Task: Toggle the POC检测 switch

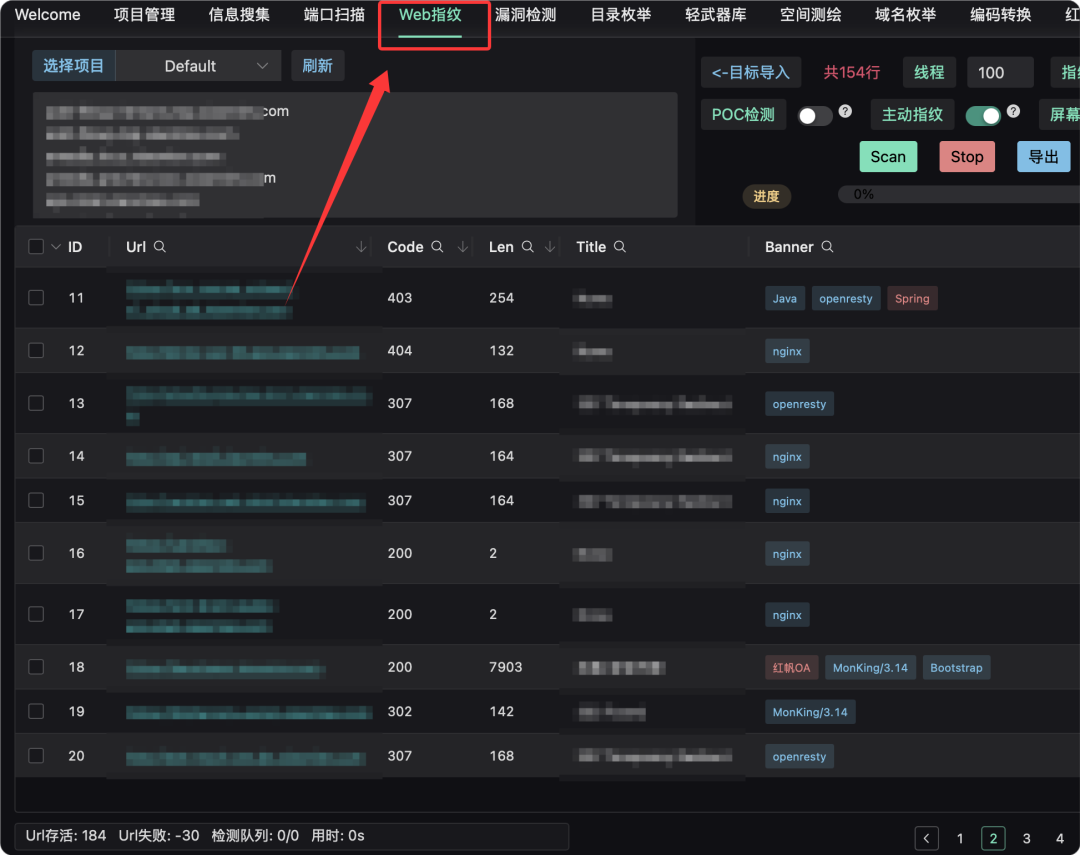Action: click(815, 116)
